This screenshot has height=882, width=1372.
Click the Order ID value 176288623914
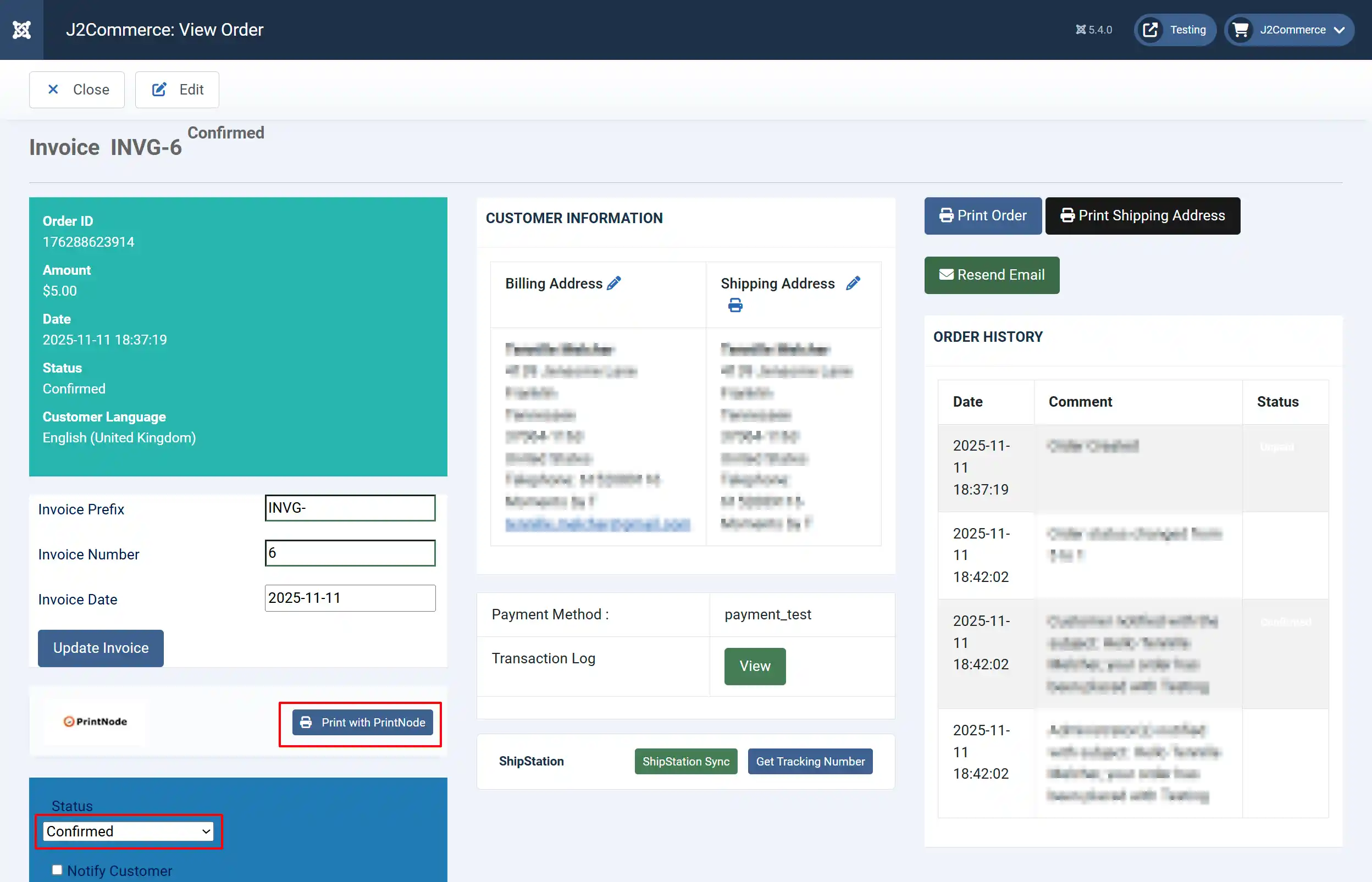(88, 242)
